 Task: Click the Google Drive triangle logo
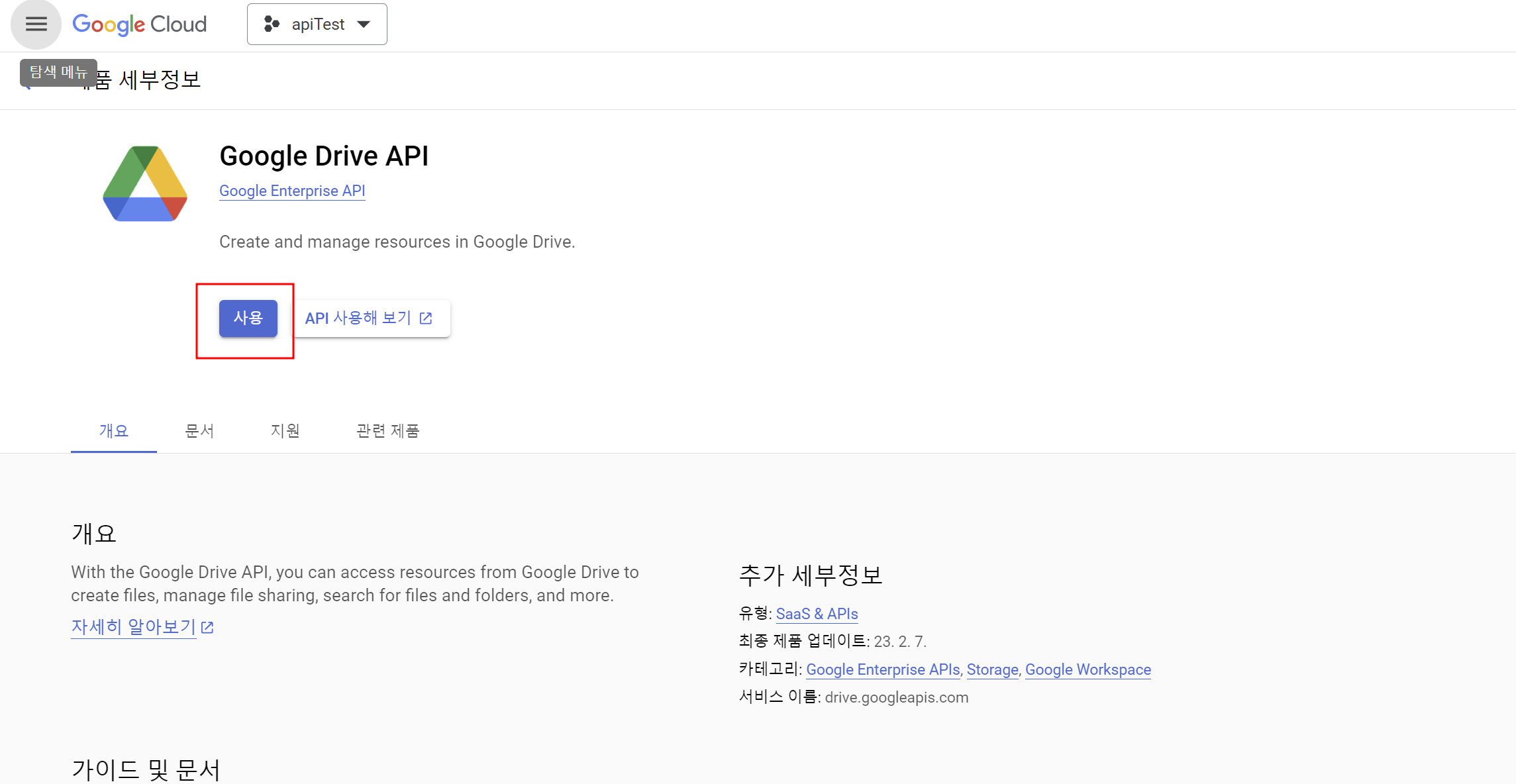coord(145,183)
